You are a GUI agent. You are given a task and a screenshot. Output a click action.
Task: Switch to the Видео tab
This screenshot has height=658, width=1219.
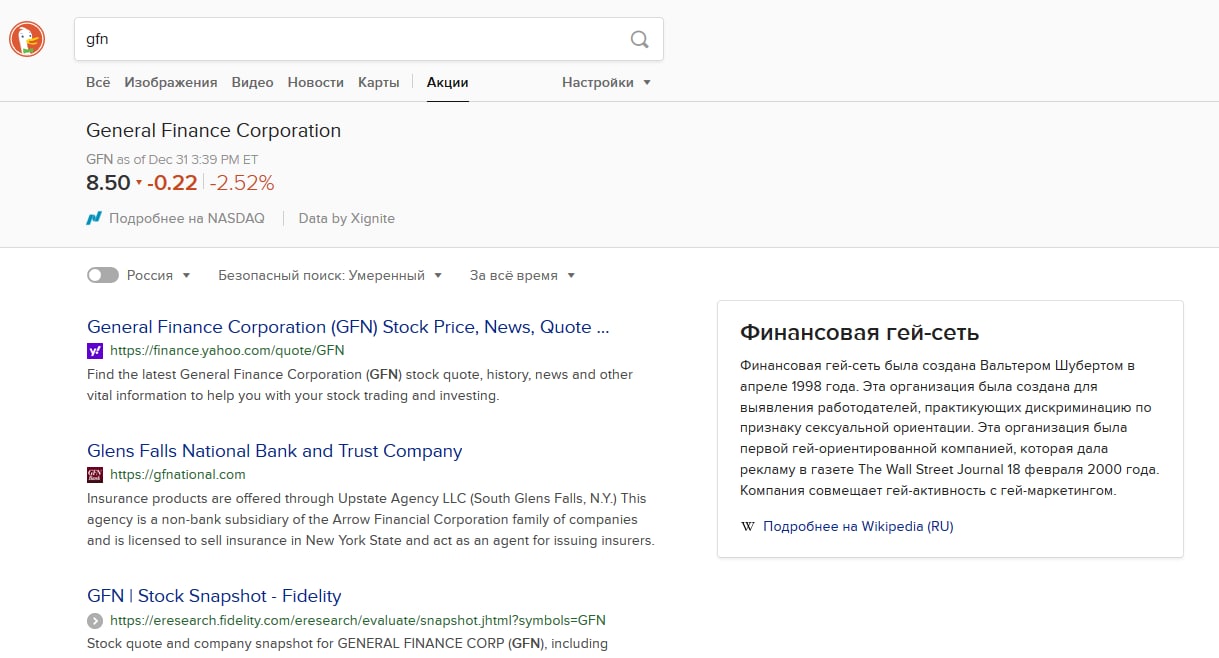pos(252,82)
